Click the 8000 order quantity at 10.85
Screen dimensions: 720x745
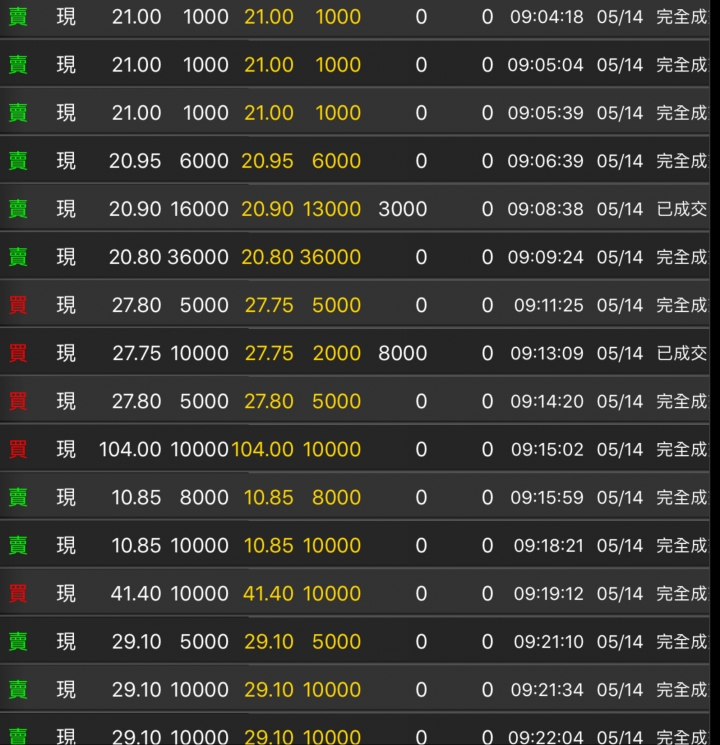pos(204,497)
